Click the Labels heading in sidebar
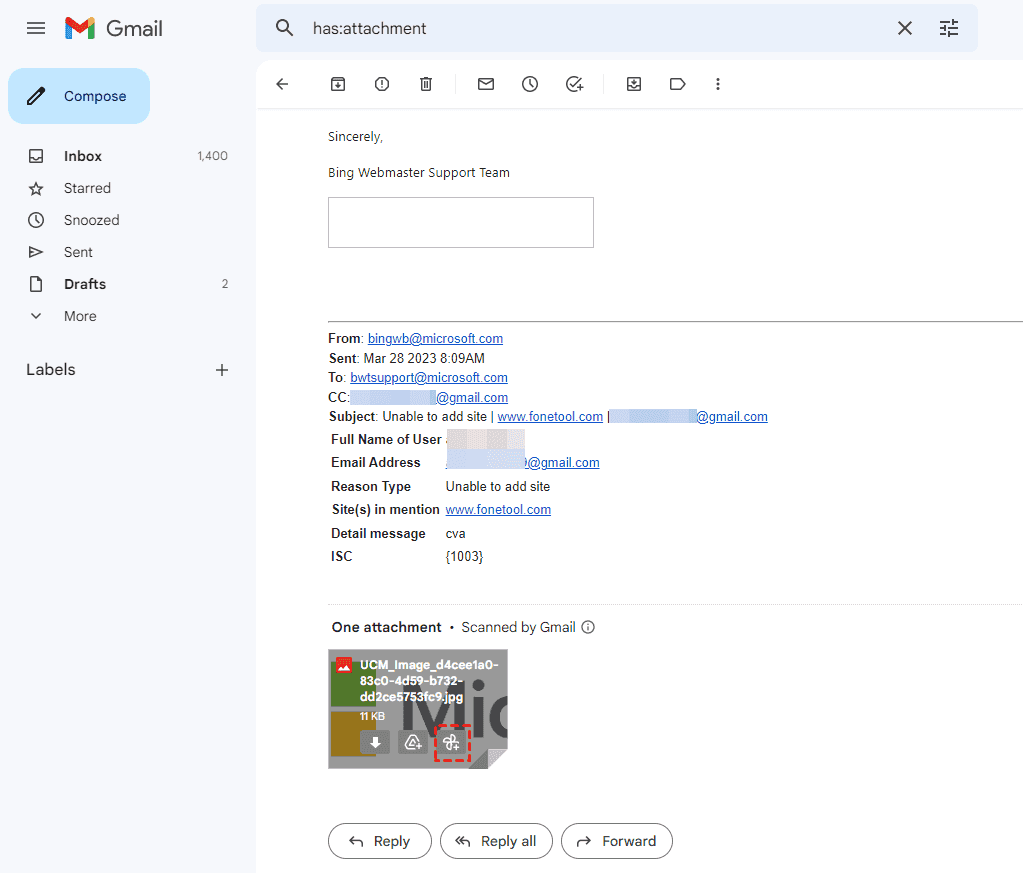The image size is (1023, 873). [x=51, y=369]
